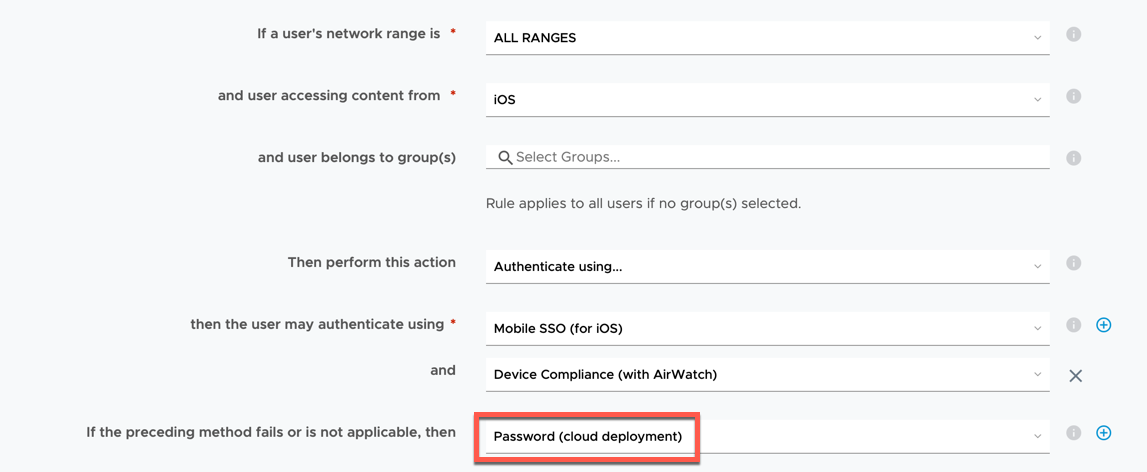Click info icon next to iOS device type
This screenshot has width=1147, height=472.
tap(1073, 97)
